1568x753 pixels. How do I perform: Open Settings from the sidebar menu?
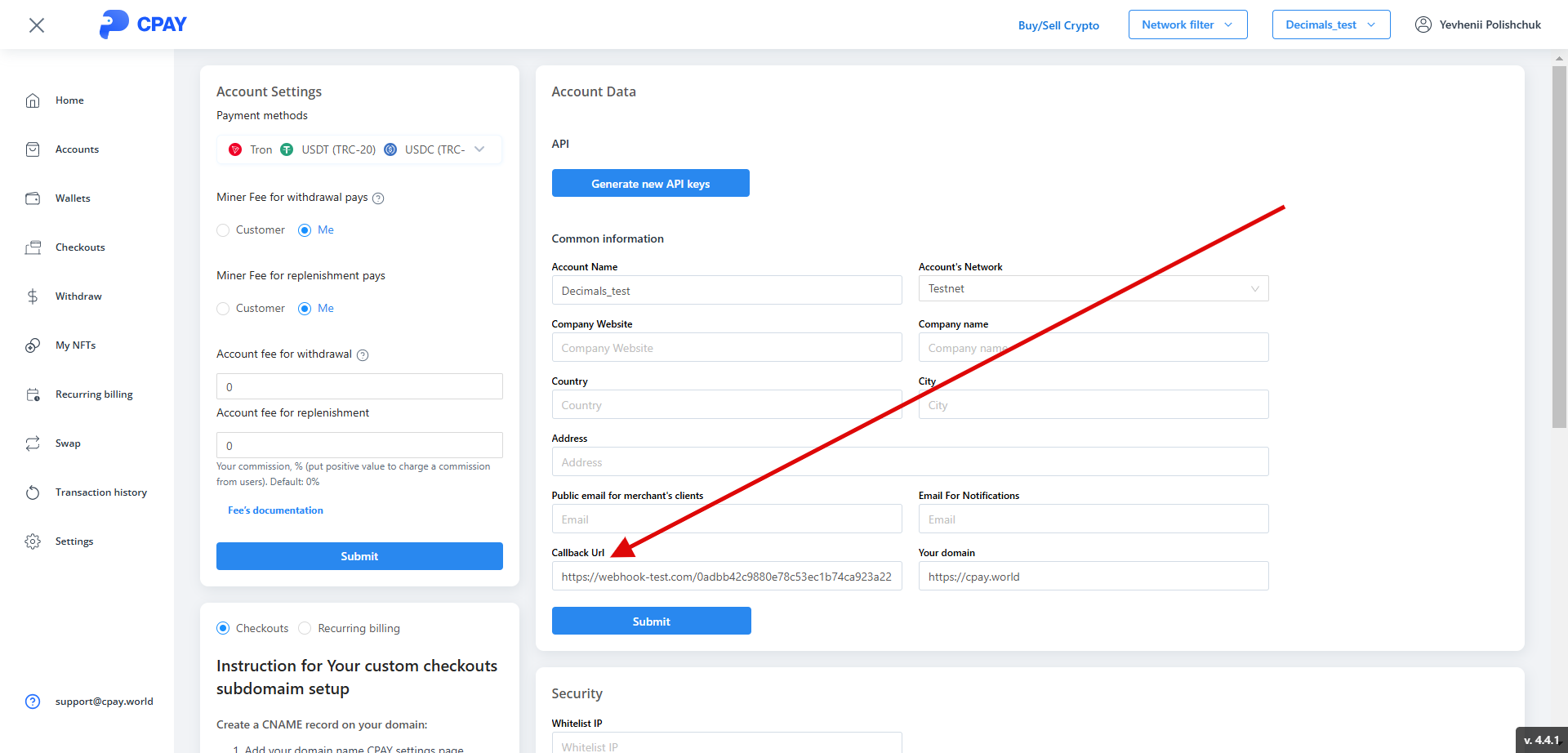pyautogui.click(x=74, y=541)
